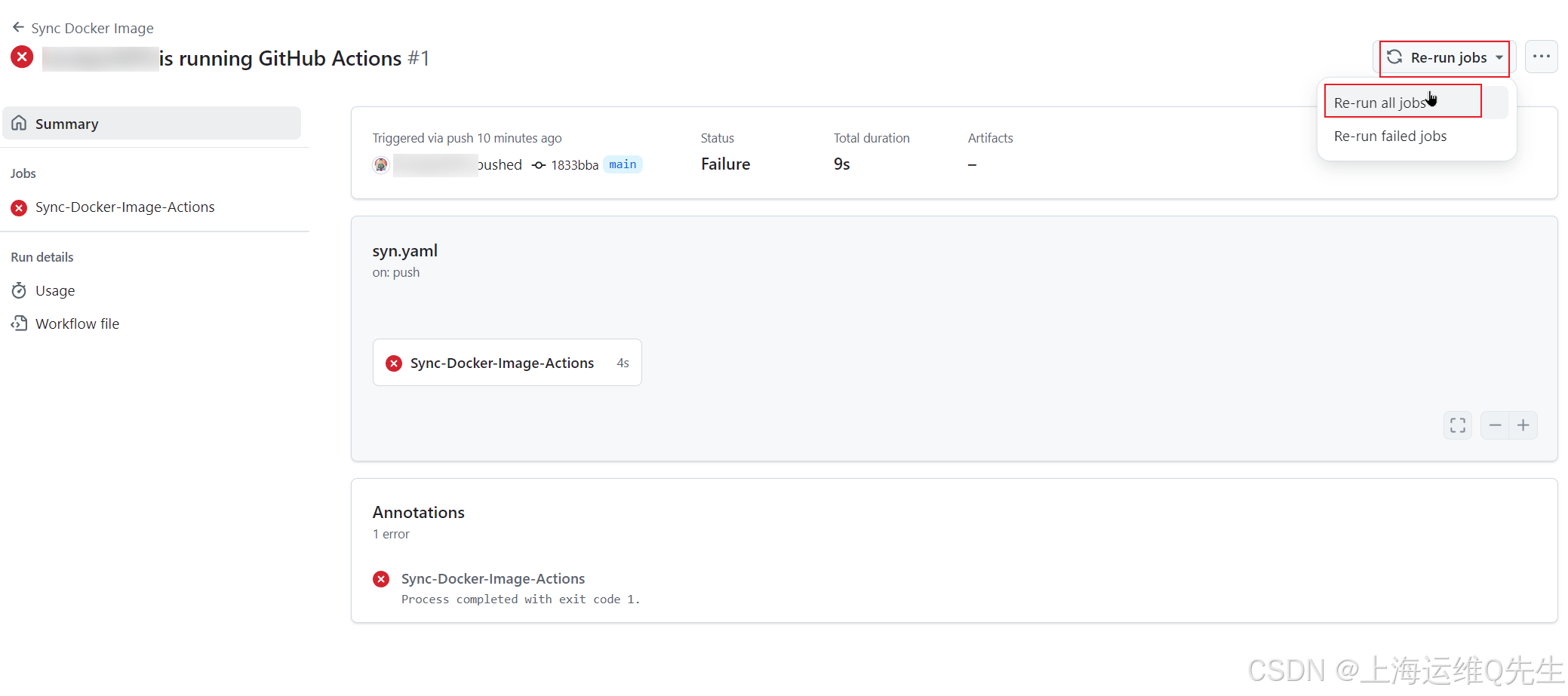Open commit 1833bba
Viewport: 1568px width, 696px height.
click(574, 165)
